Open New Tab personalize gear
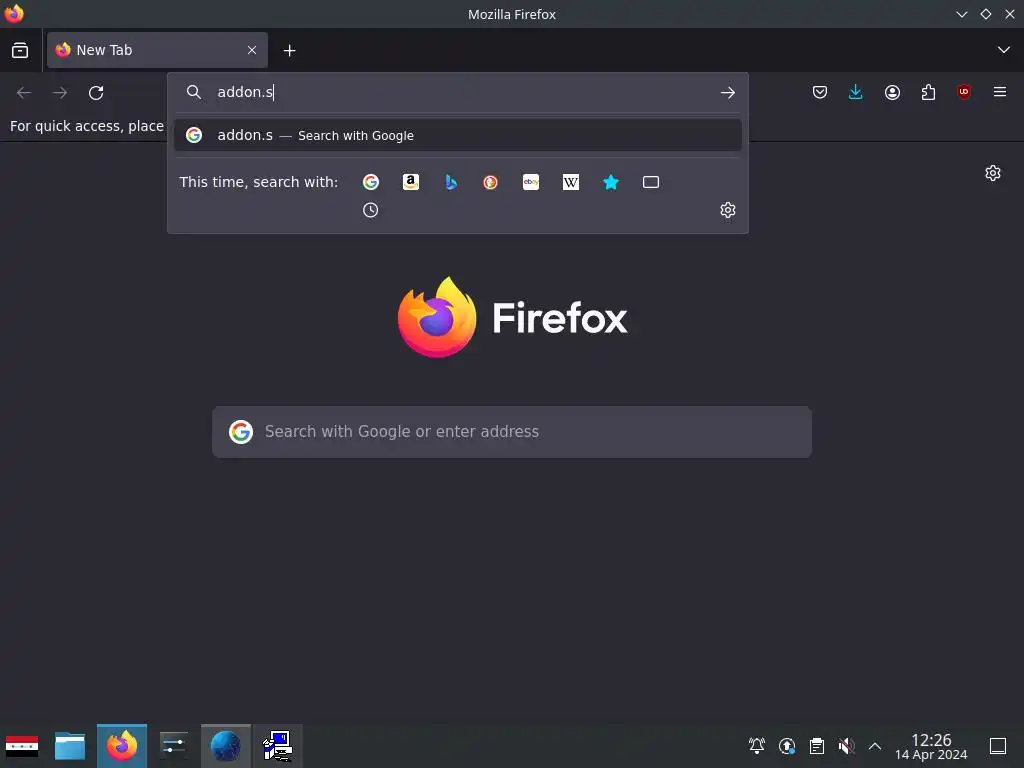1024x768 pixels. (x=993, y=173)
